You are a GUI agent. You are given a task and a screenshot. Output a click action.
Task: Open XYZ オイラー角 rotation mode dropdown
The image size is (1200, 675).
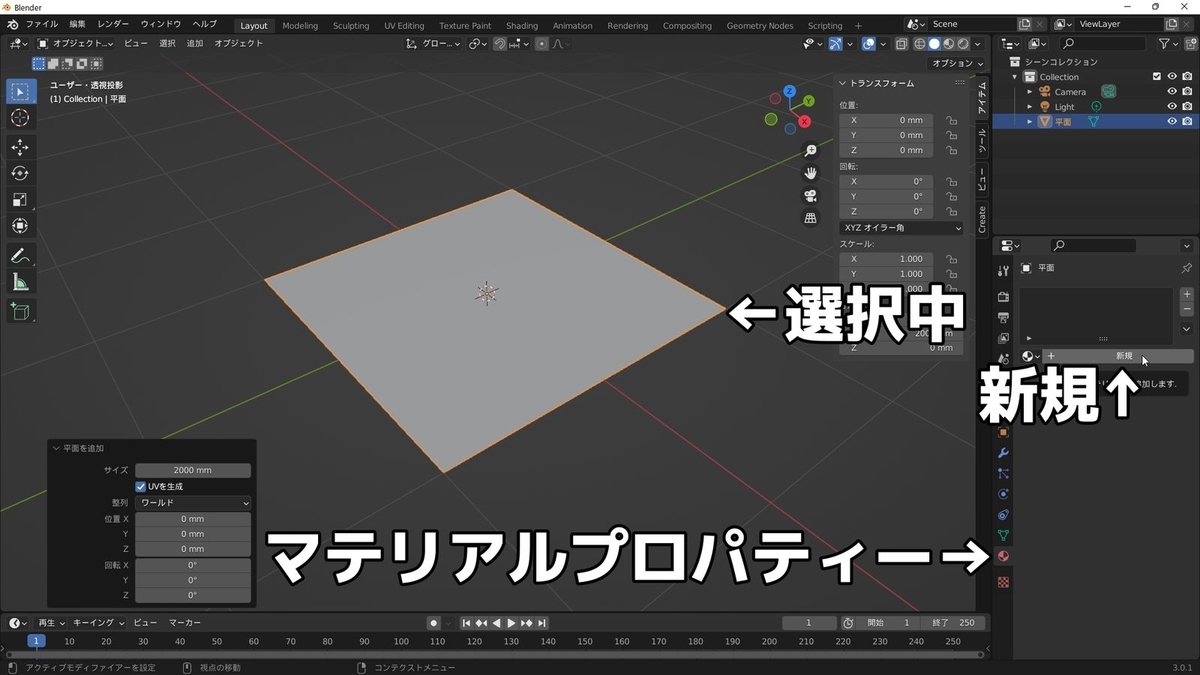[901, 228]
